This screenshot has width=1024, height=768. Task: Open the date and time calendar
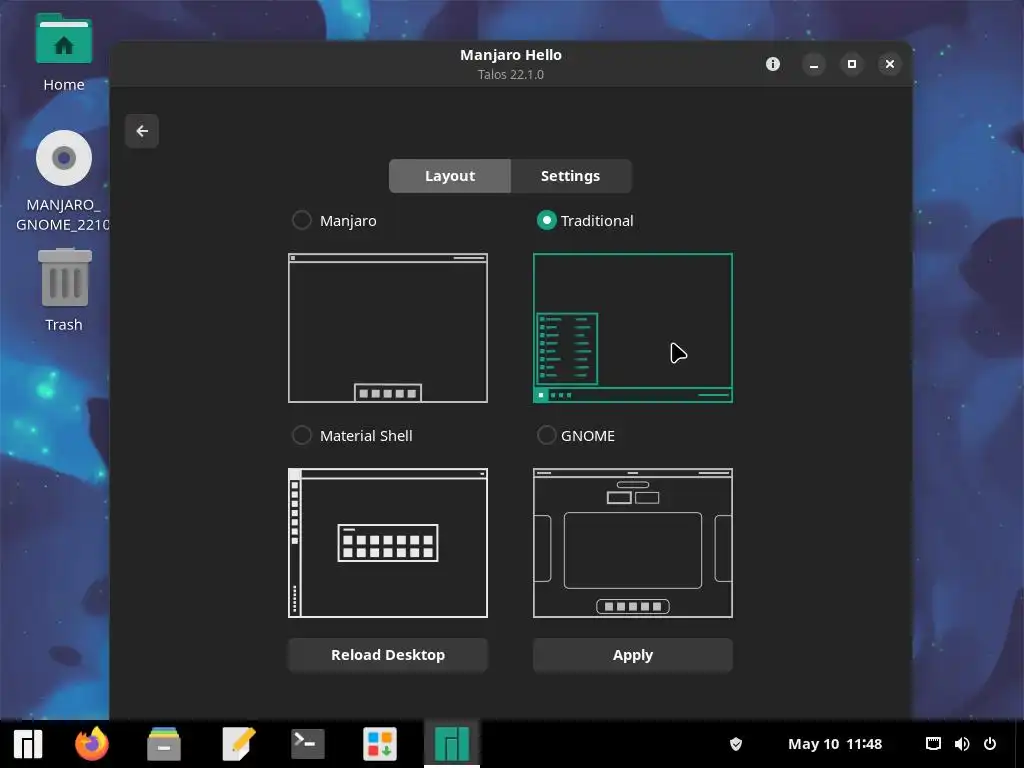tap(835, 744)
